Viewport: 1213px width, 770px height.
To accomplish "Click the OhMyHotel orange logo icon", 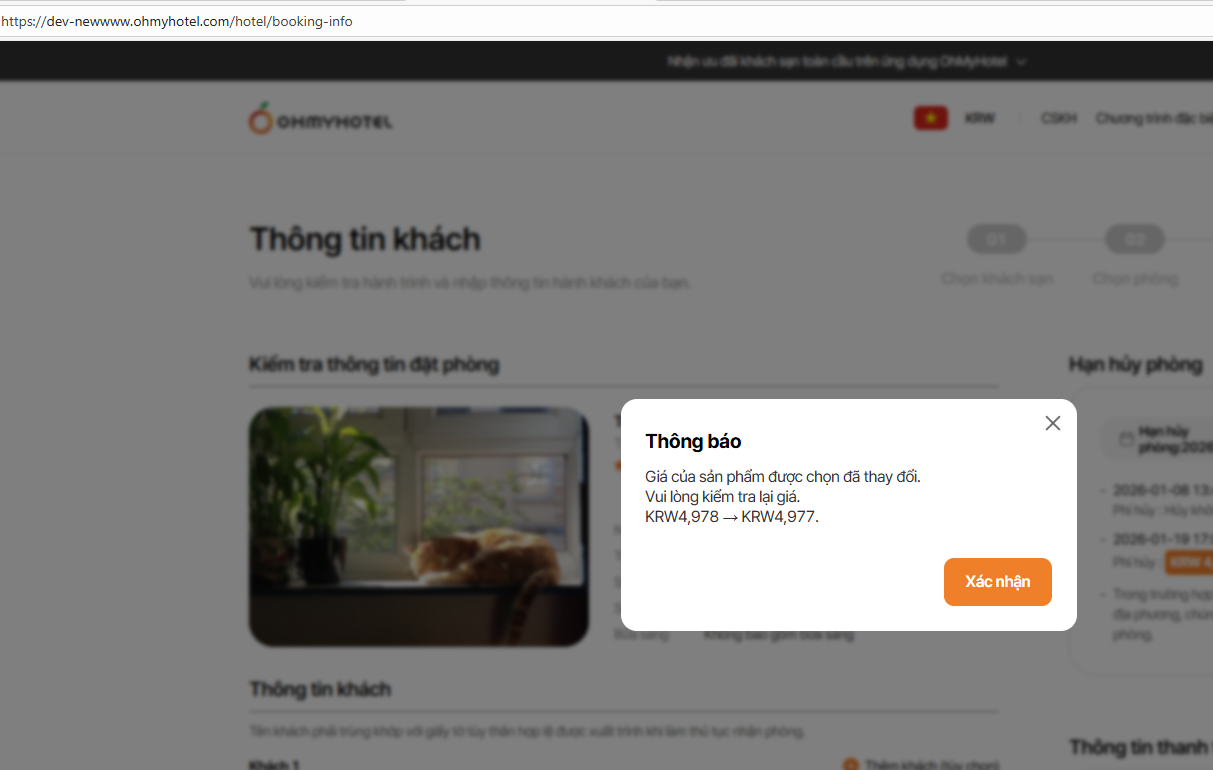I will pyautogui.click(x=260, y=118).
